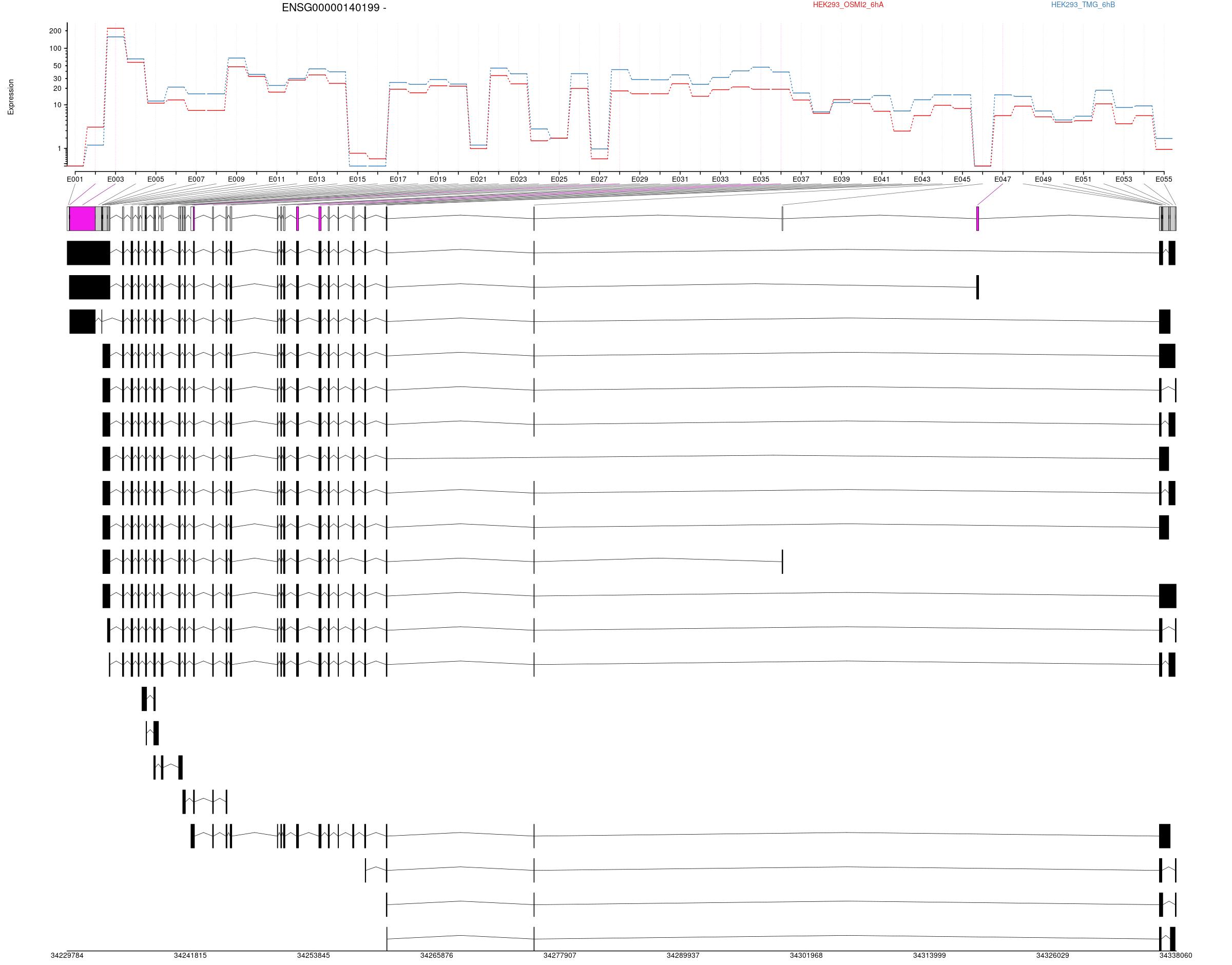Click y-axis tick value 30
Viewport: 1232px width, 965px height.
57,79
